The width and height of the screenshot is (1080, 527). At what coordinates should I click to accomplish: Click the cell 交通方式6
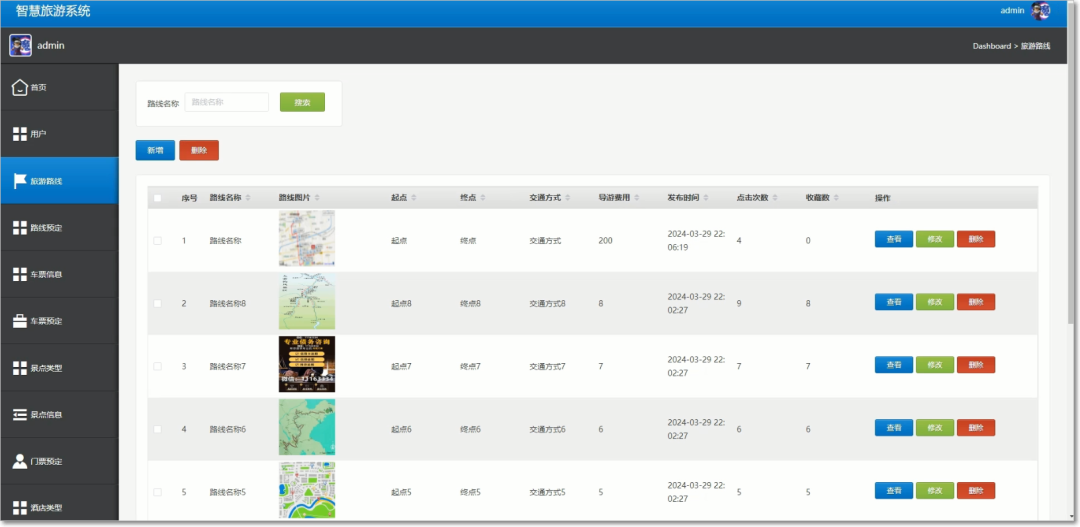[x=548, y=429]
